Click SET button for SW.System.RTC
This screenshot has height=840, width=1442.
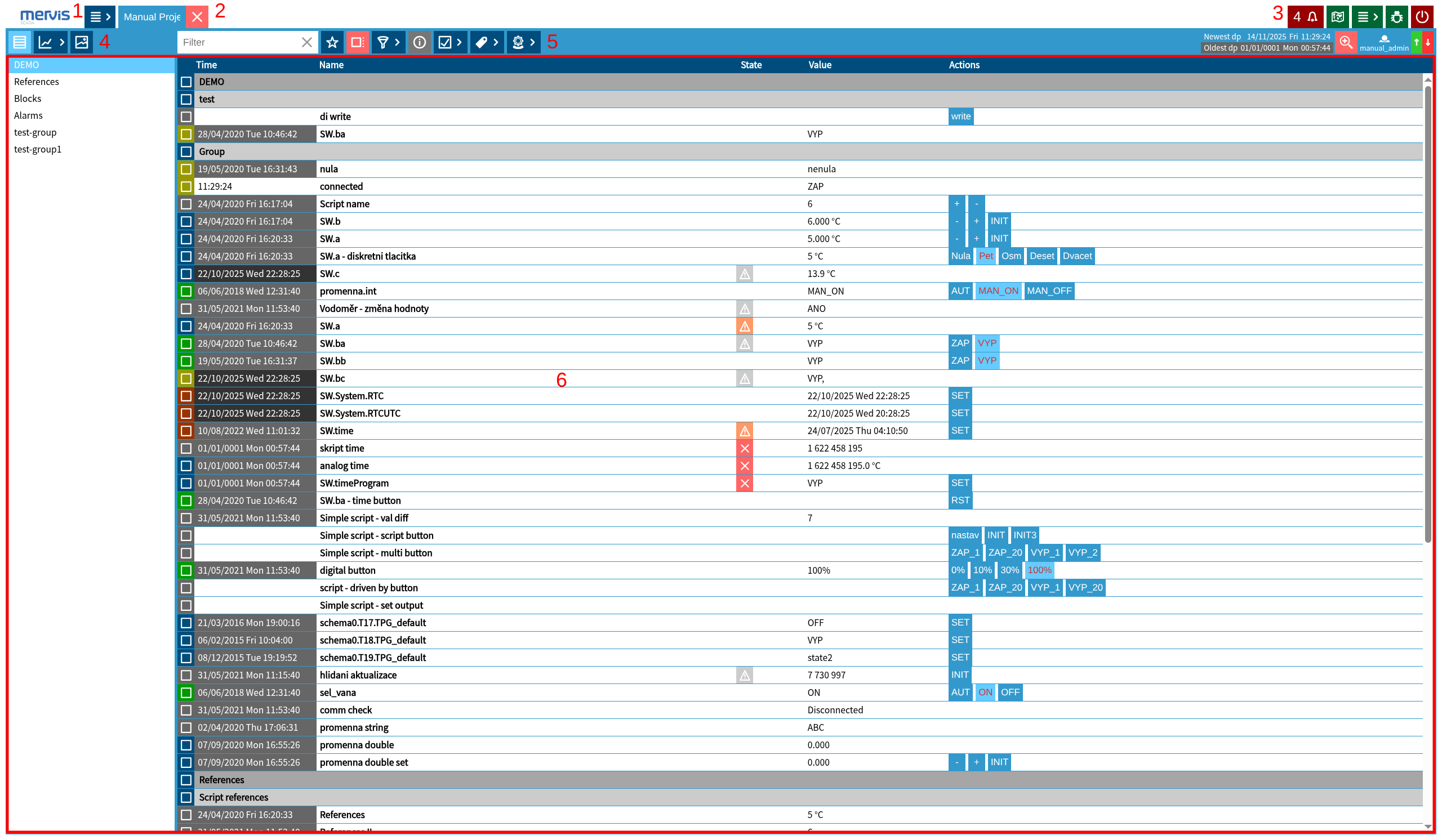(x=960, y=396)
